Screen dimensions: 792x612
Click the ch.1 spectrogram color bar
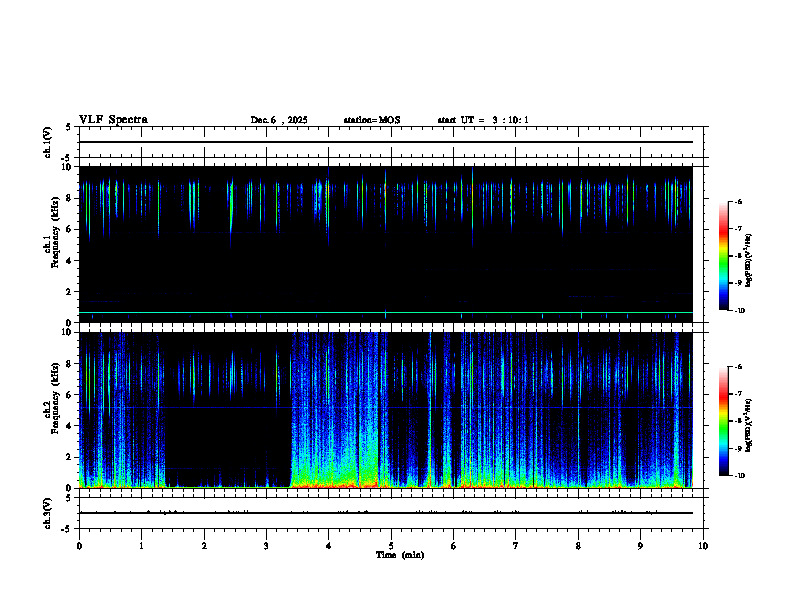click(x=723, y=256)
